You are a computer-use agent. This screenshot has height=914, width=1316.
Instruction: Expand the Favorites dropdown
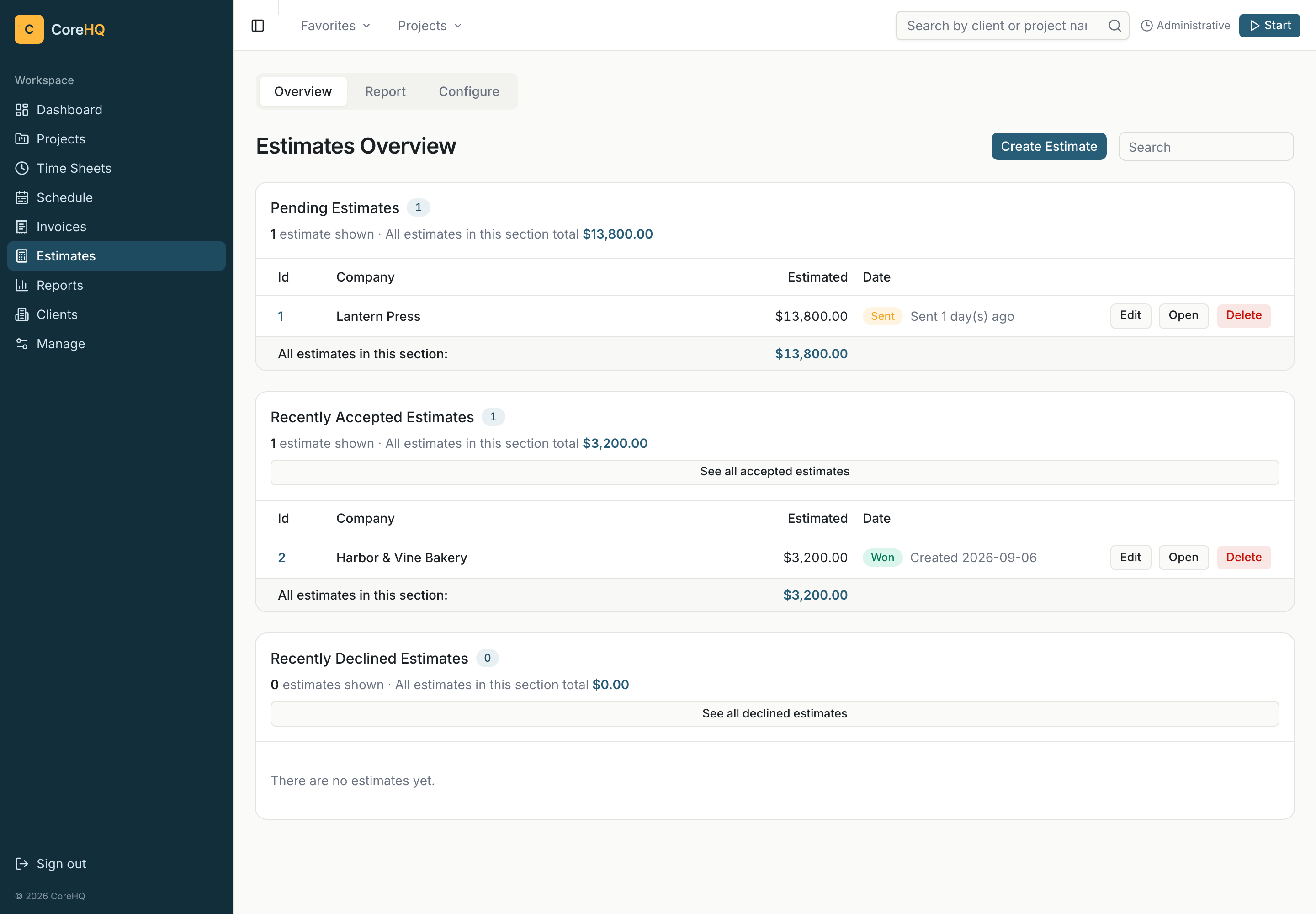tap(335, 26)
